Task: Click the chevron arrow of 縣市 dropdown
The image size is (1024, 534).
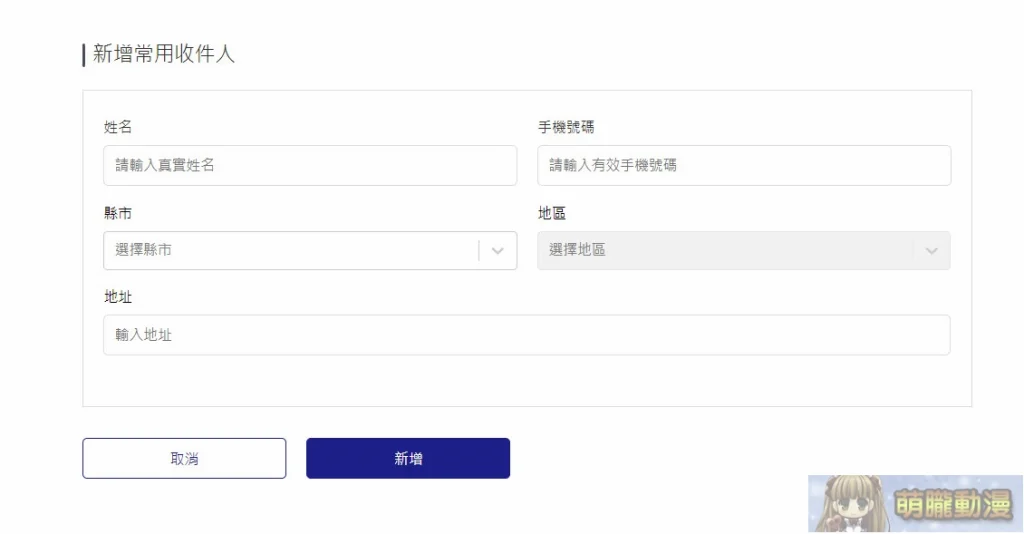Action: coord(498,251)
